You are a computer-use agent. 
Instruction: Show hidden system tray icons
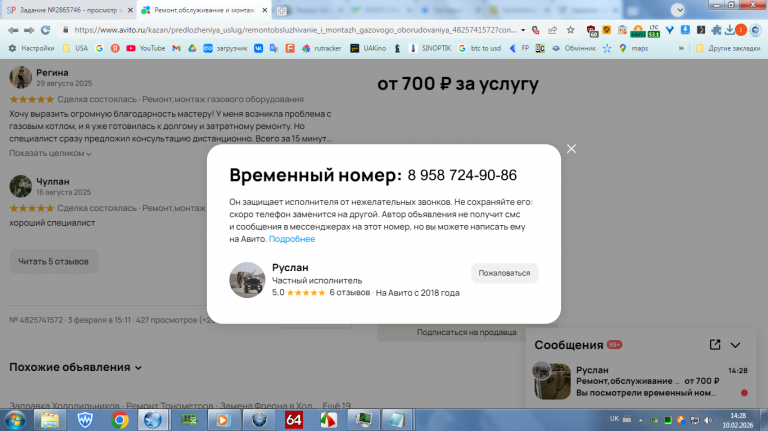(640, 420)
